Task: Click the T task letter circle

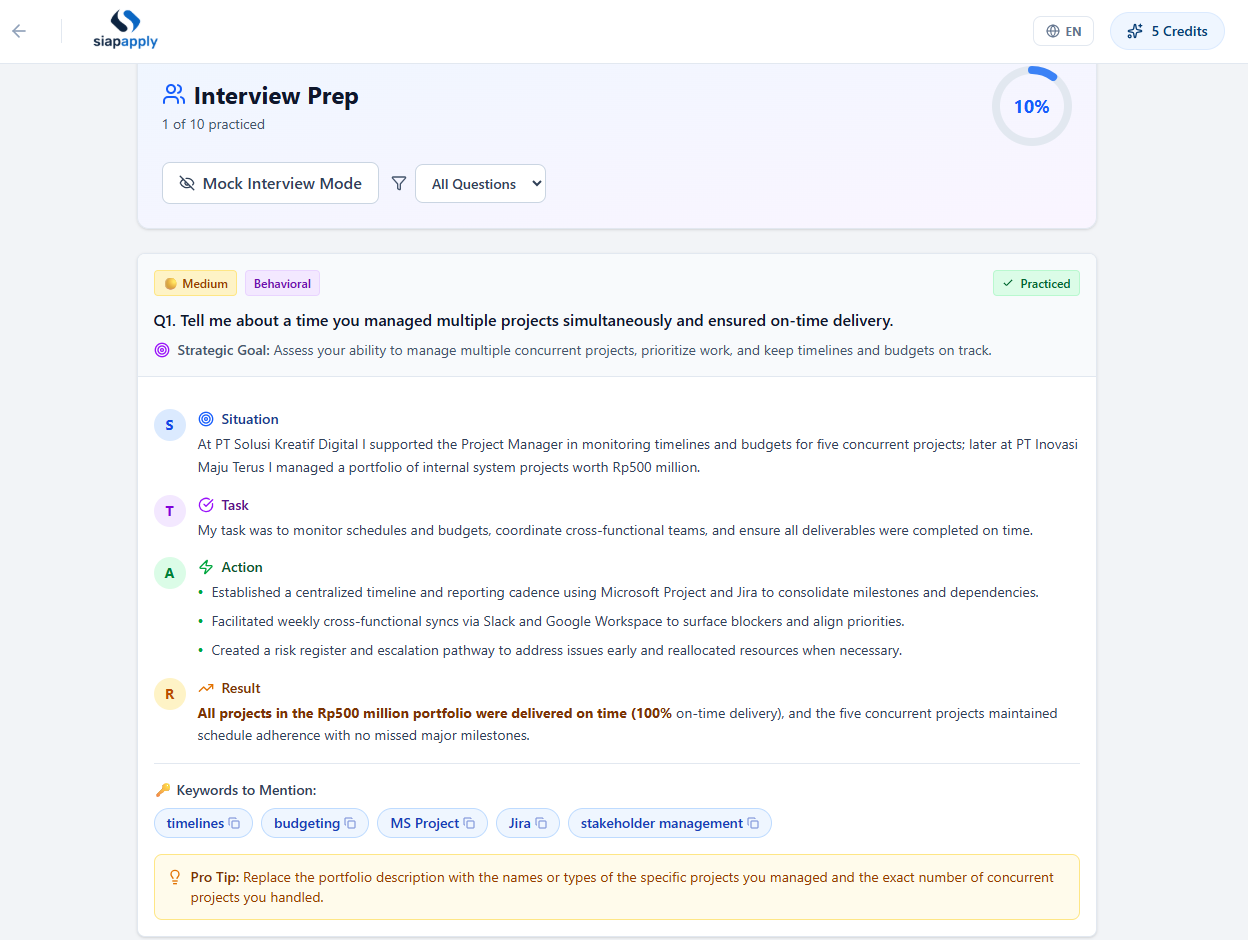Action: (169, 511)
